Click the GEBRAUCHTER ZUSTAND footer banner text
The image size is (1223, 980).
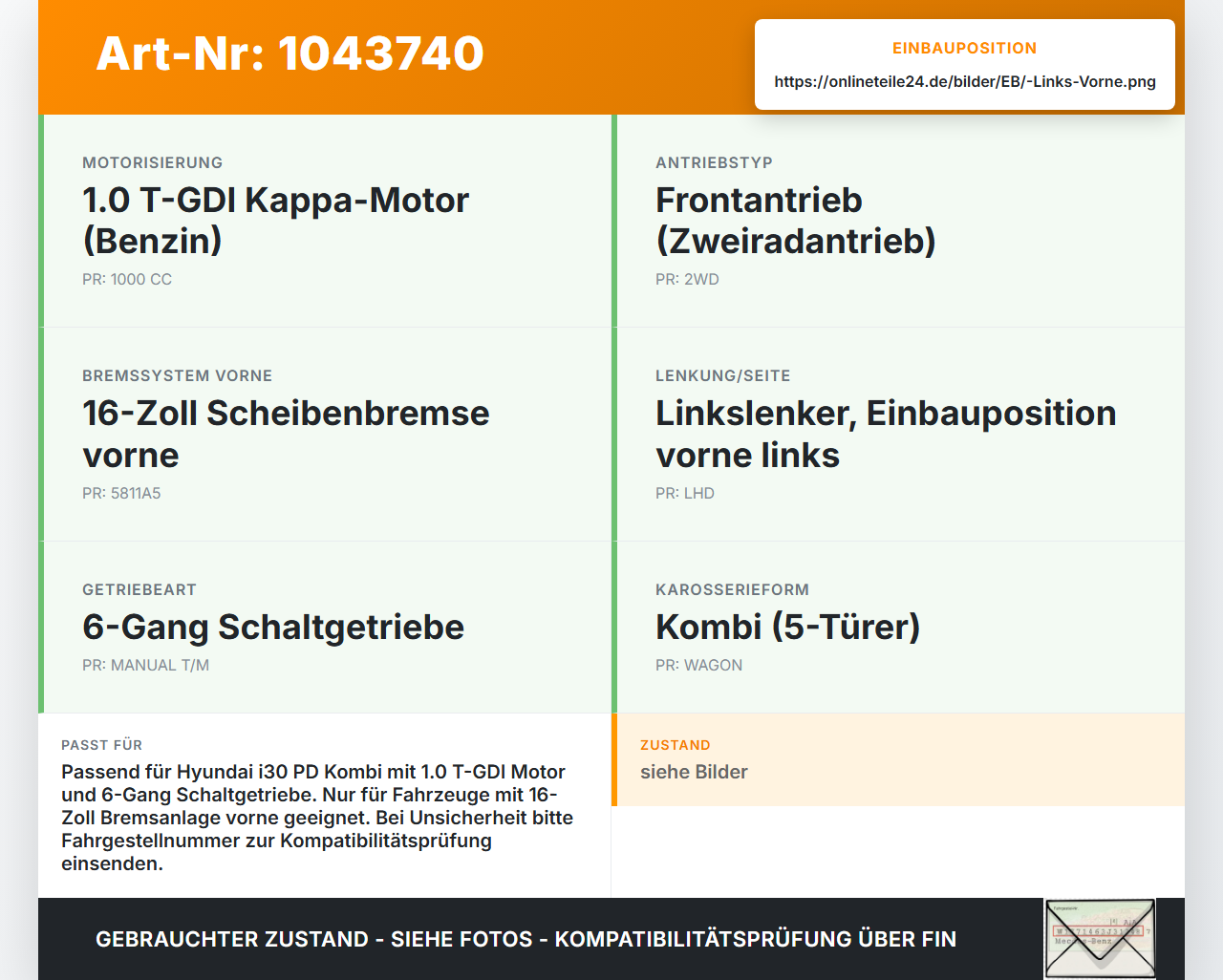point(526,939)
